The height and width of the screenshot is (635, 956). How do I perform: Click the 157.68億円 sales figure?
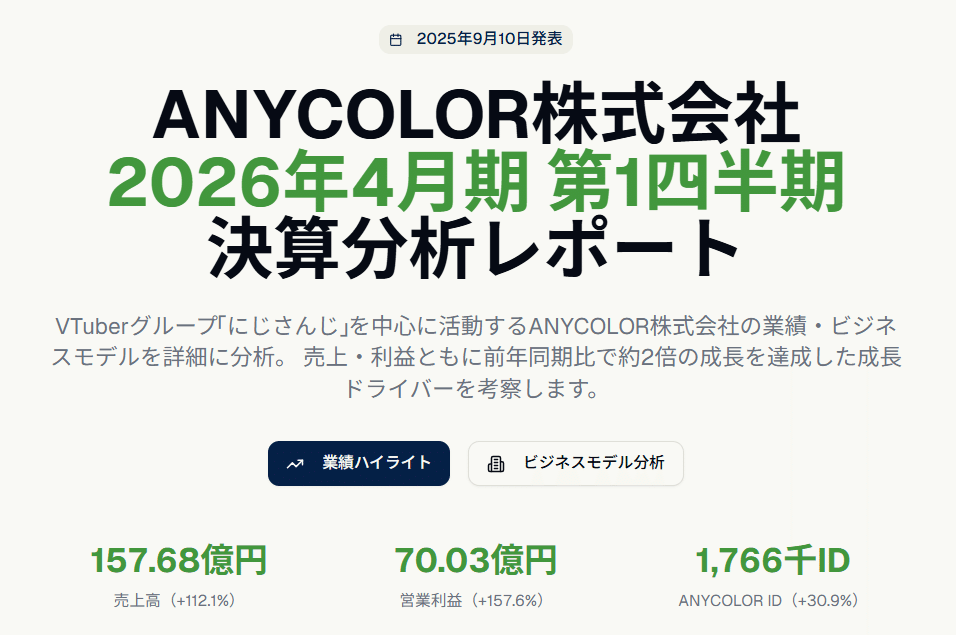179,560
